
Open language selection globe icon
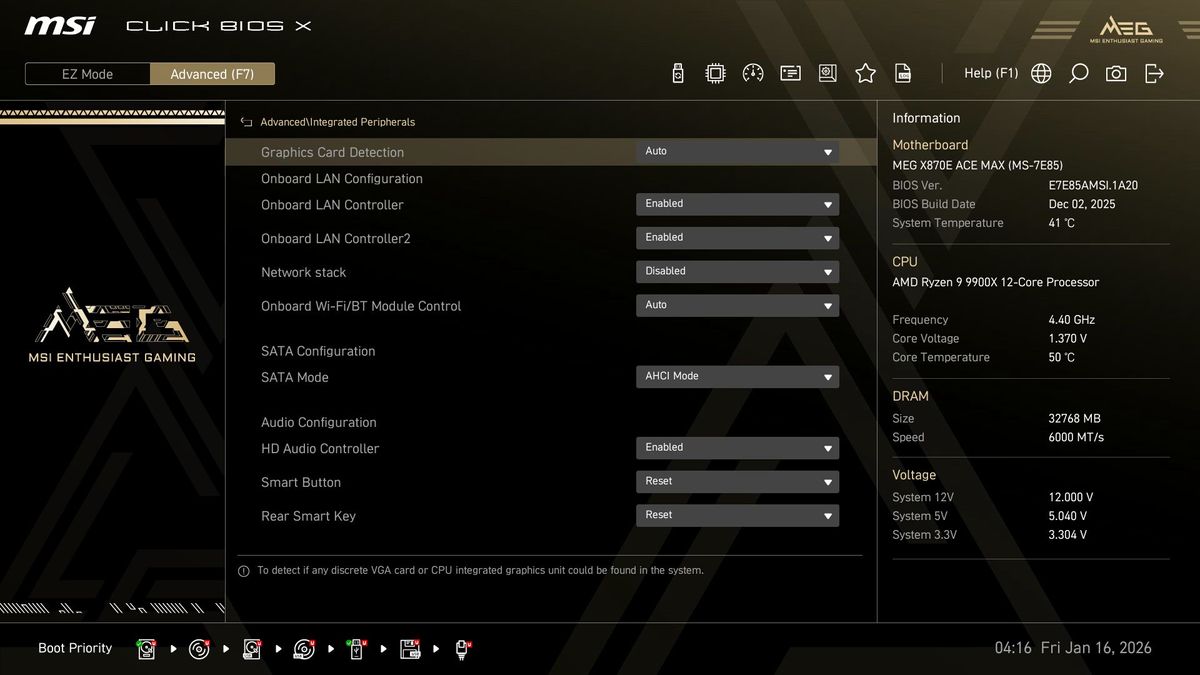[1041, 73]
